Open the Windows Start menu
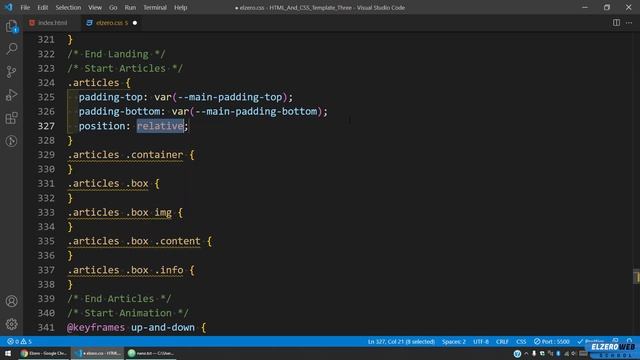The height and width of the screenshot is (360, 640). pyautogui.click(x=8, y=353)
